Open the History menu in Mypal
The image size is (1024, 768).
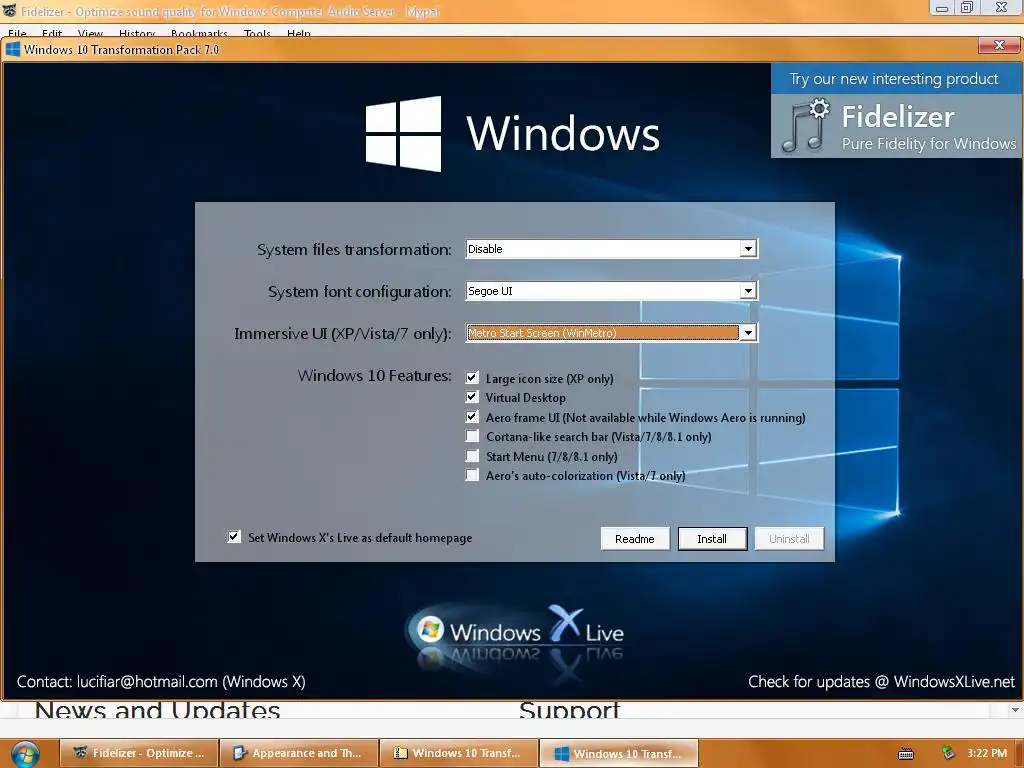click(x=136, y=33)
